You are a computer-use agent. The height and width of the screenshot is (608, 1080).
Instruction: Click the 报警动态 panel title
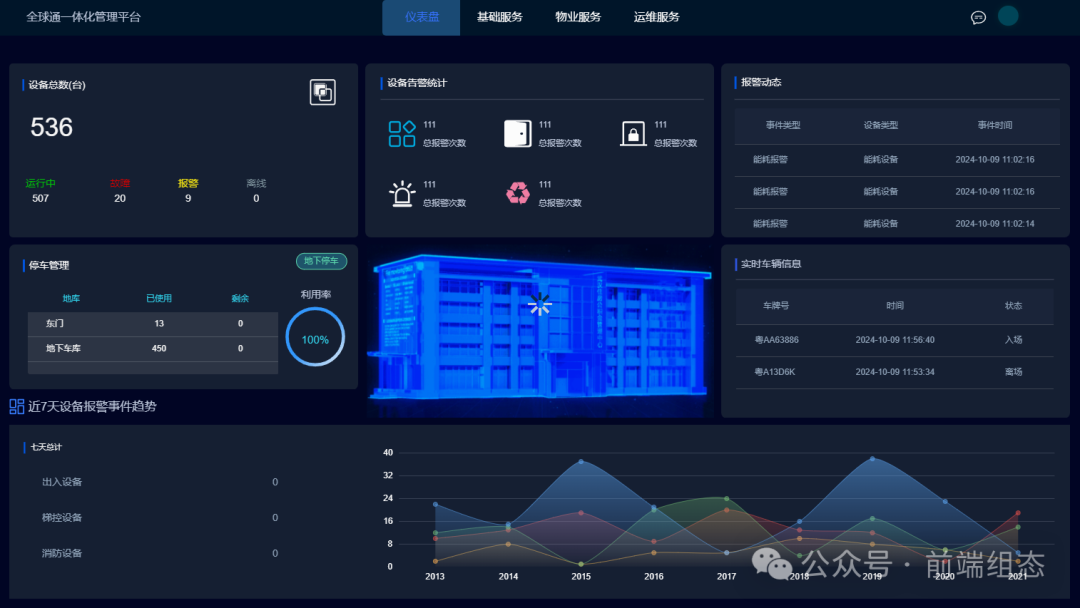tap(761, 83)
